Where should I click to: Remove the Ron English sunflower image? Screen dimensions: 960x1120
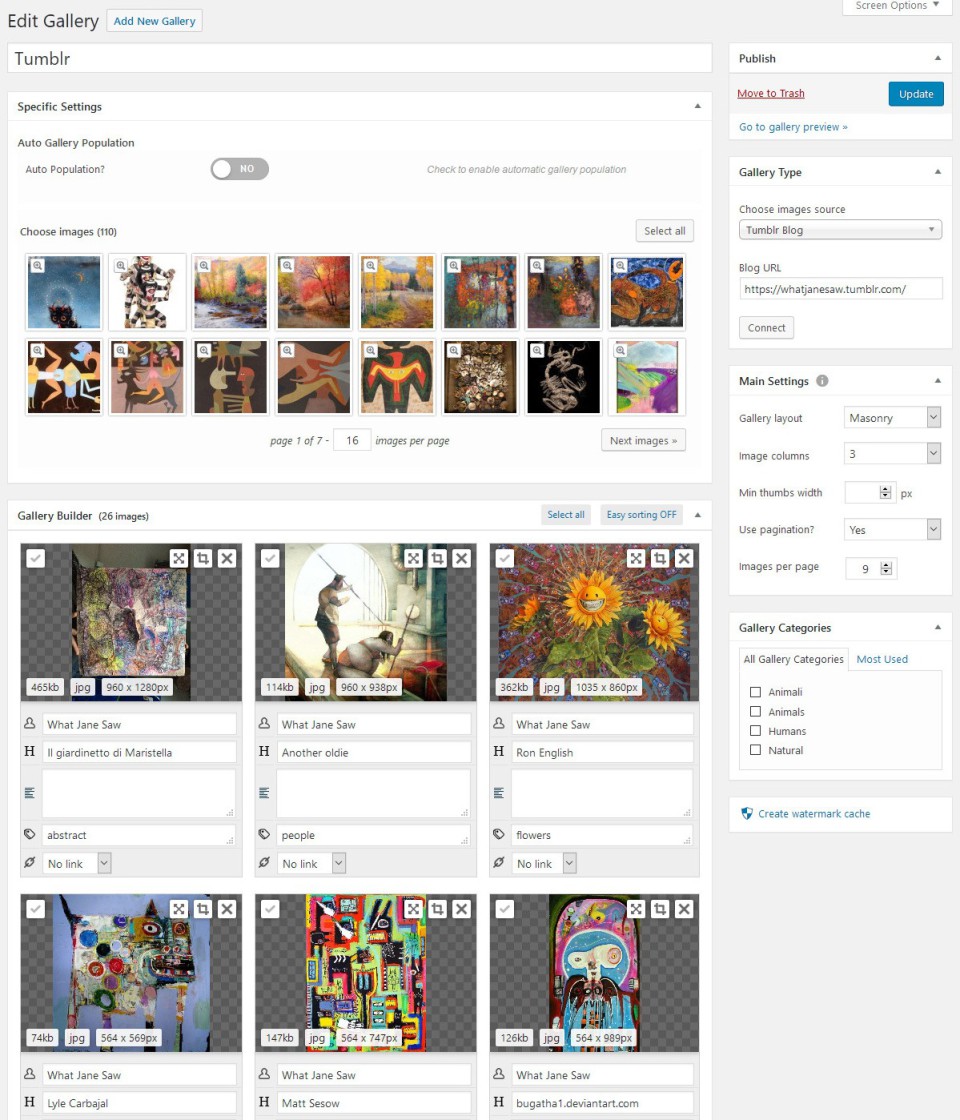[x=684, y=558]
